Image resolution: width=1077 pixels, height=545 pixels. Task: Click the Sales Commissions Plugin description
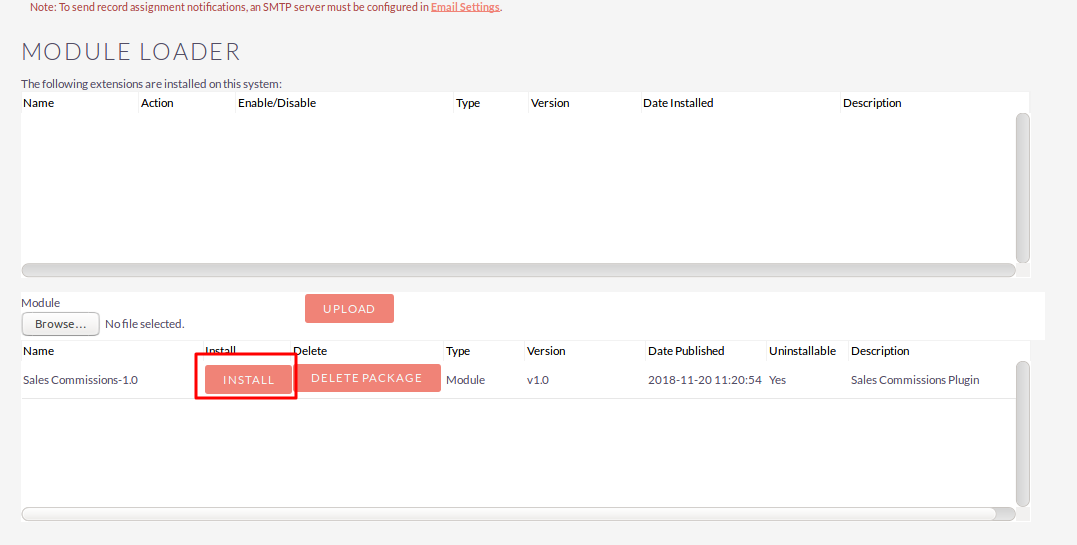coord(915,380)
